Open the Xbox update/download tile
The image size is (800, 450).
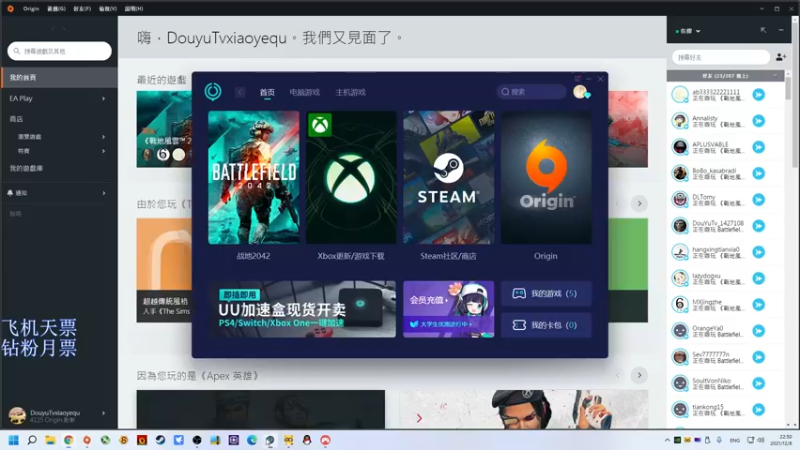coord(351,177)
